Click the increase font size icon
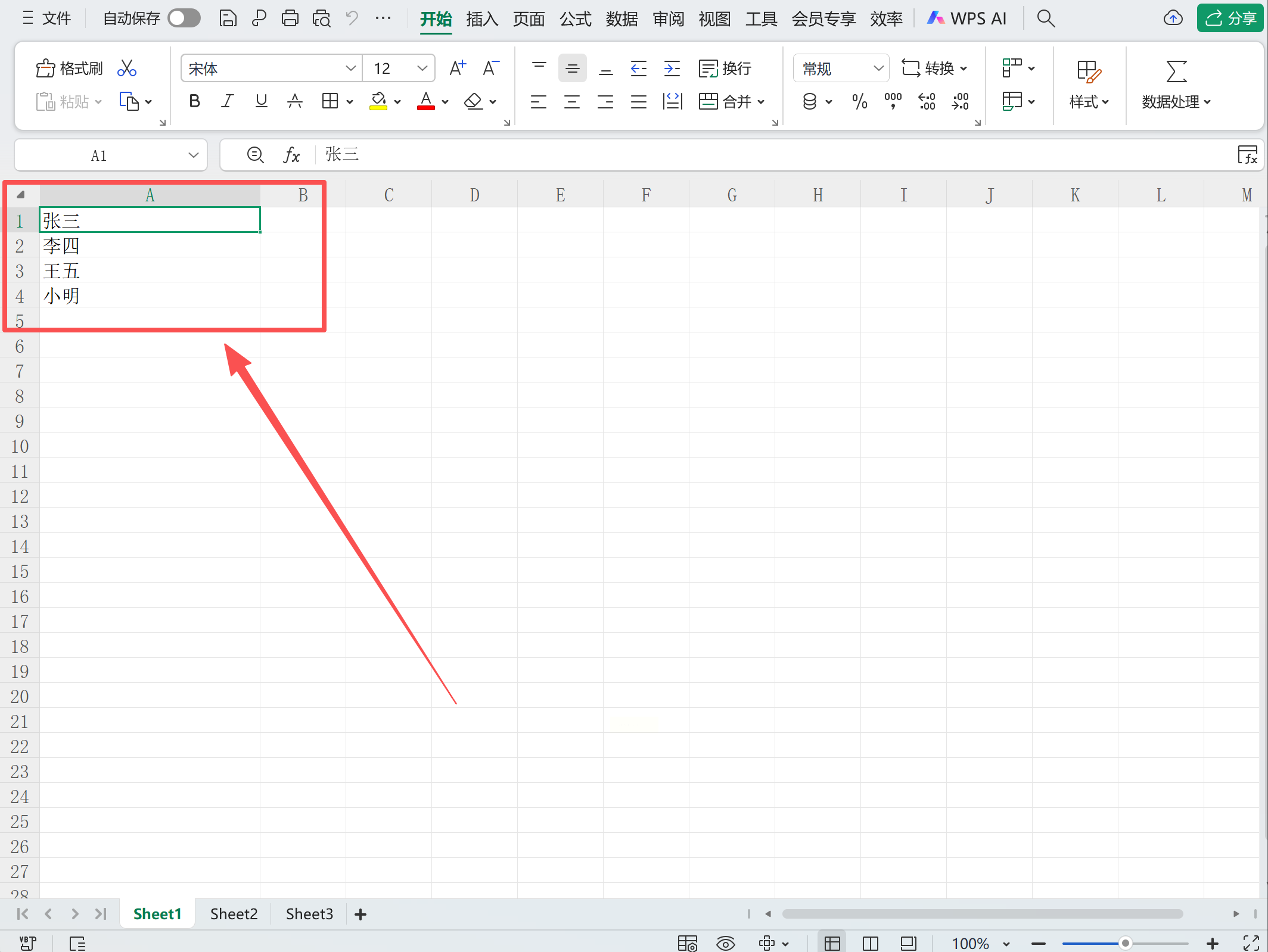 (x=457, y=69)
